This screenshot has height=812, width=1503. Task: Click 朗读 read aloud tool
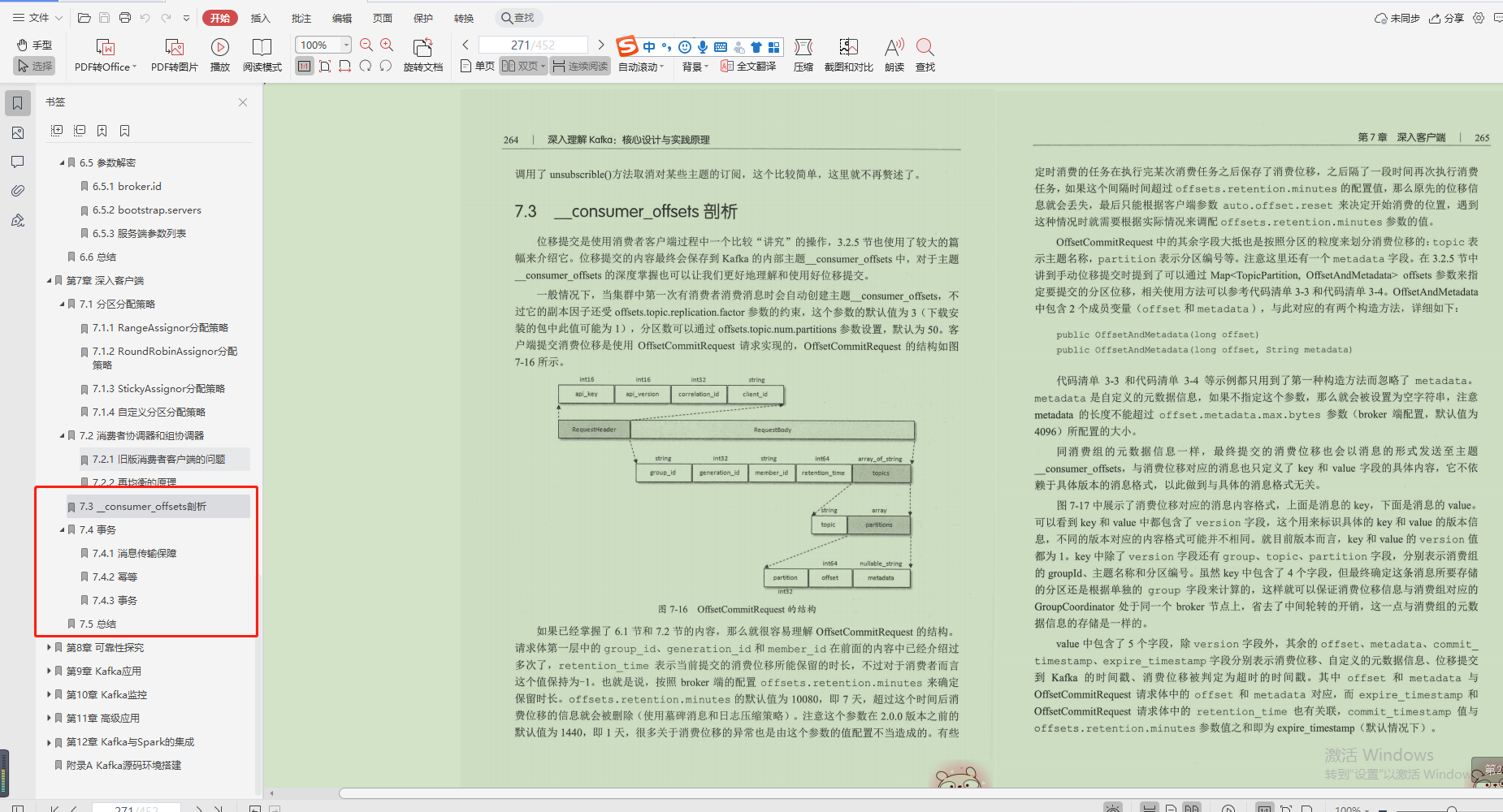point(894,55)
